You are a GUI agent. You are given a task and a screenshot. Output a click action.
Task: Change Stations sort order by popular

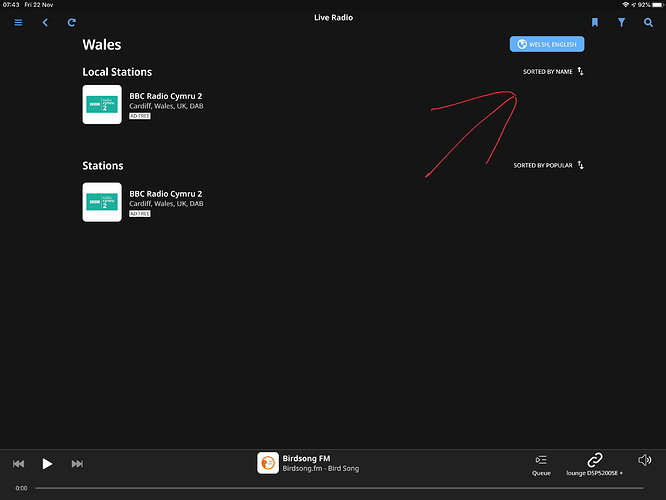click(x=549, y=165)
